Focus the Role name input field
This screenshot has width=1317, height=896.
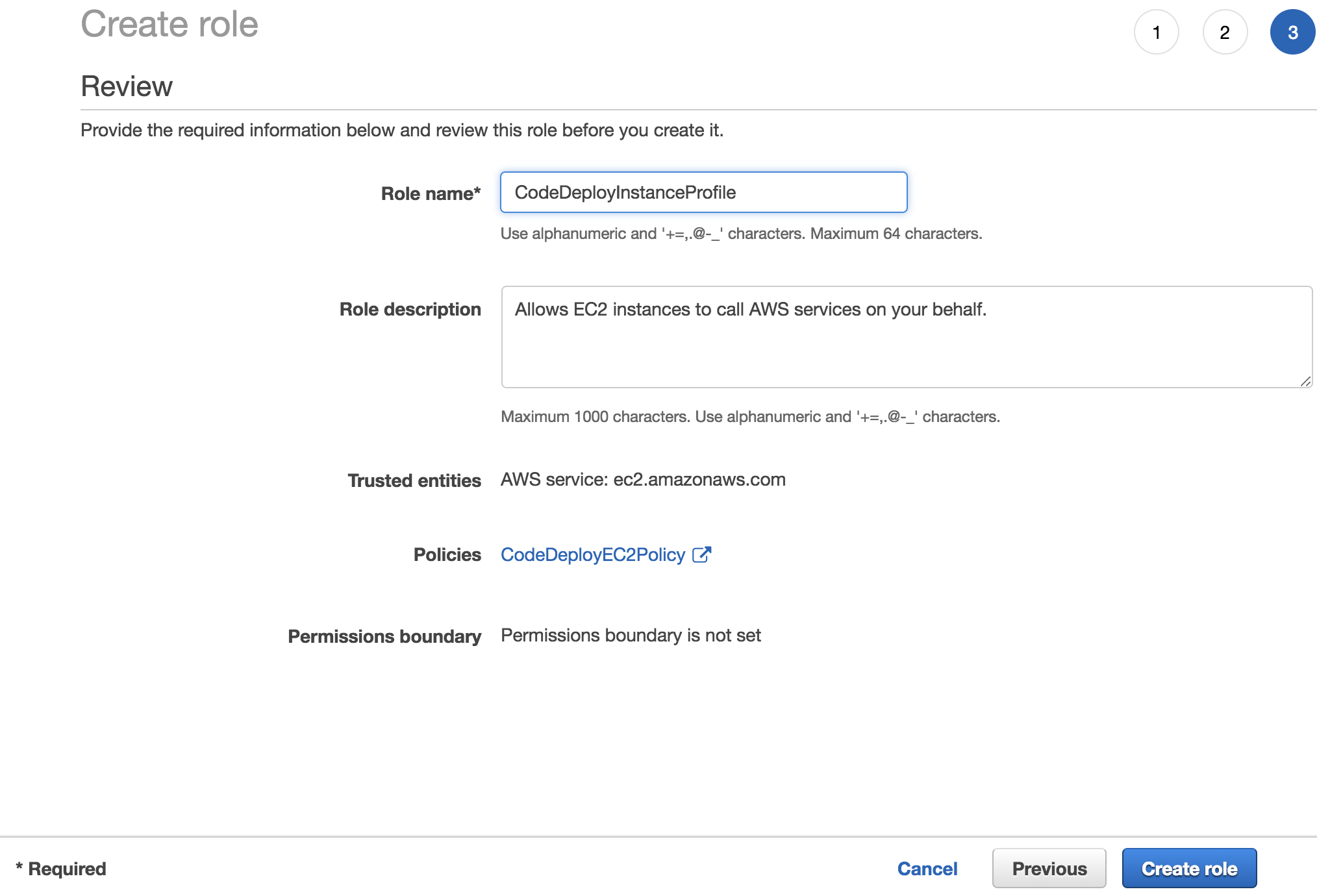(703, 192)
